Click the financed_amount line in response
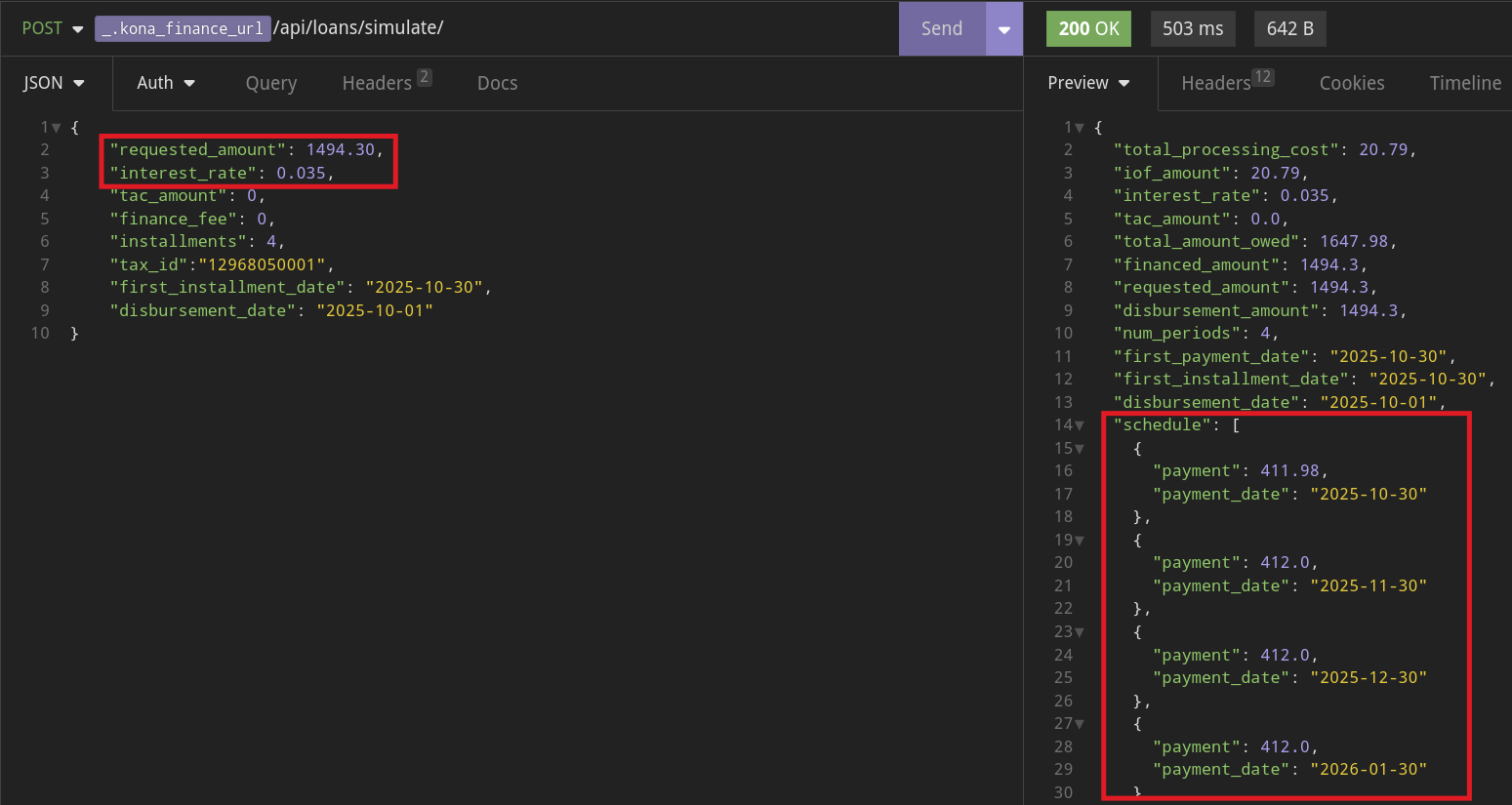1512x805 pixels. 1241,264
